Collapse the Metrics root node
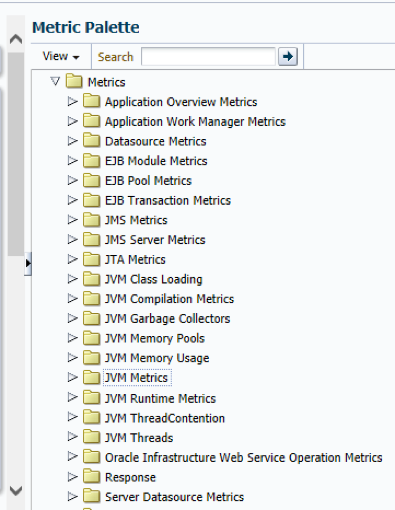395x510 pixels. [55, 81]
